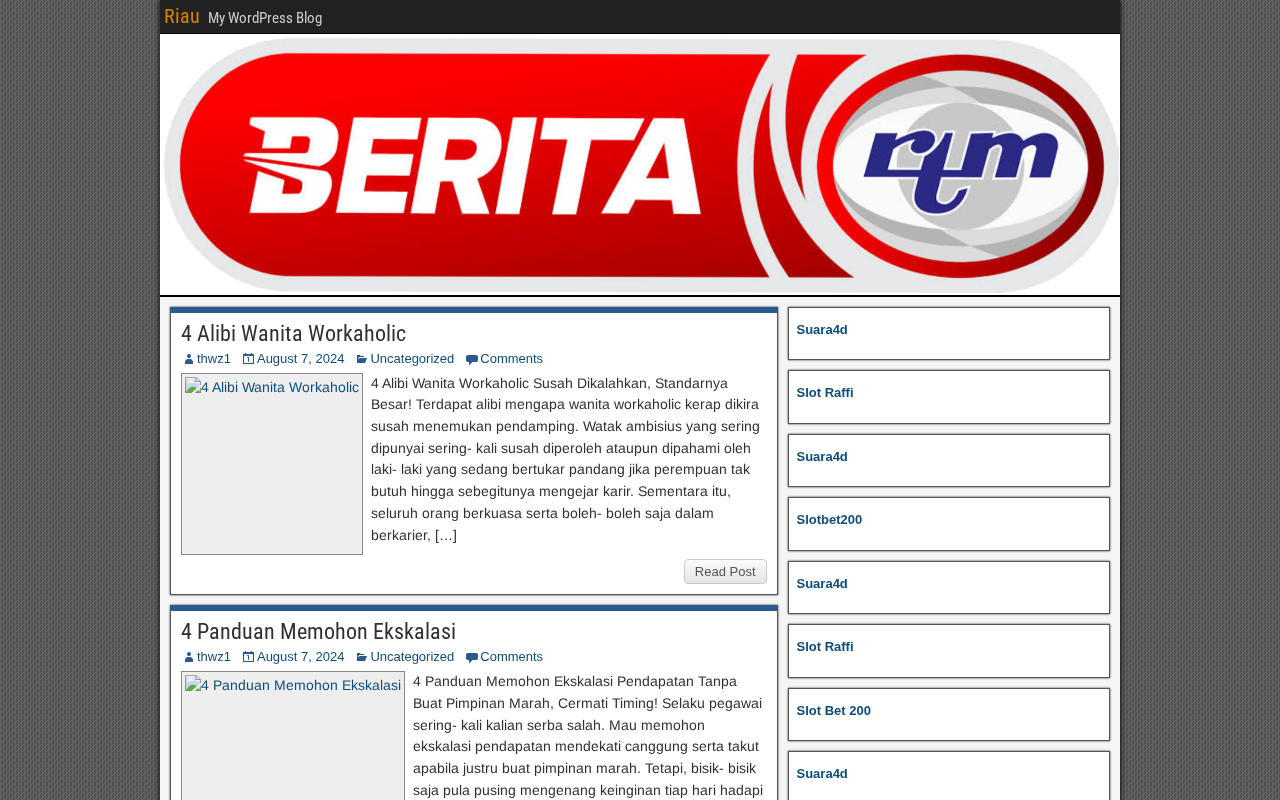Open the post titled 4 Alibi Wanita Workaholic
The width and height of the screenshot is (1280, 800).
pyautogui.click(x=293, y=334)
